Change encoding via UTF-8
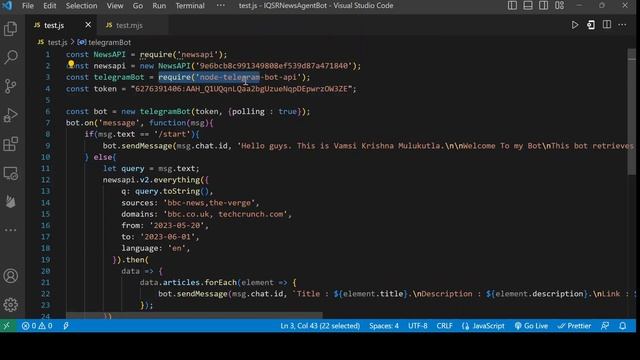The height and width of the screenshot is (360, 640). tap(418, 326)
